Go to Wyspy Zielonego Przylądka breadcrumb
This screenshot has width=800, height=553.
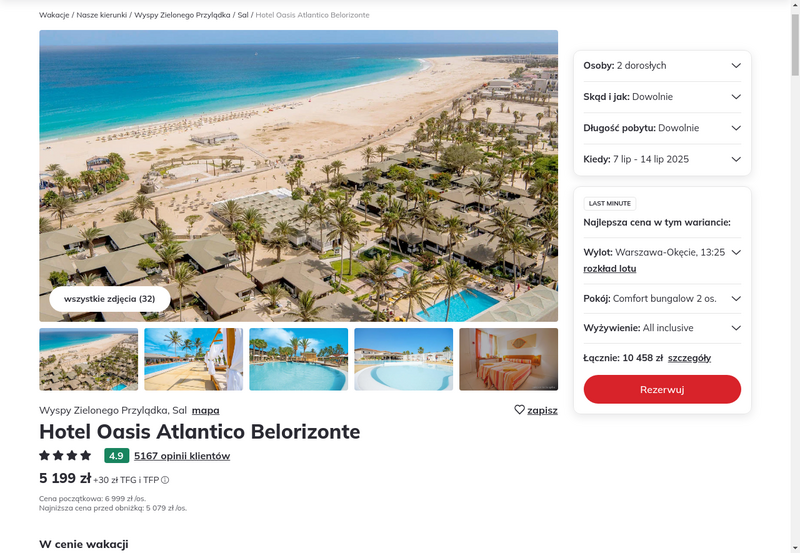pos(182,15)
